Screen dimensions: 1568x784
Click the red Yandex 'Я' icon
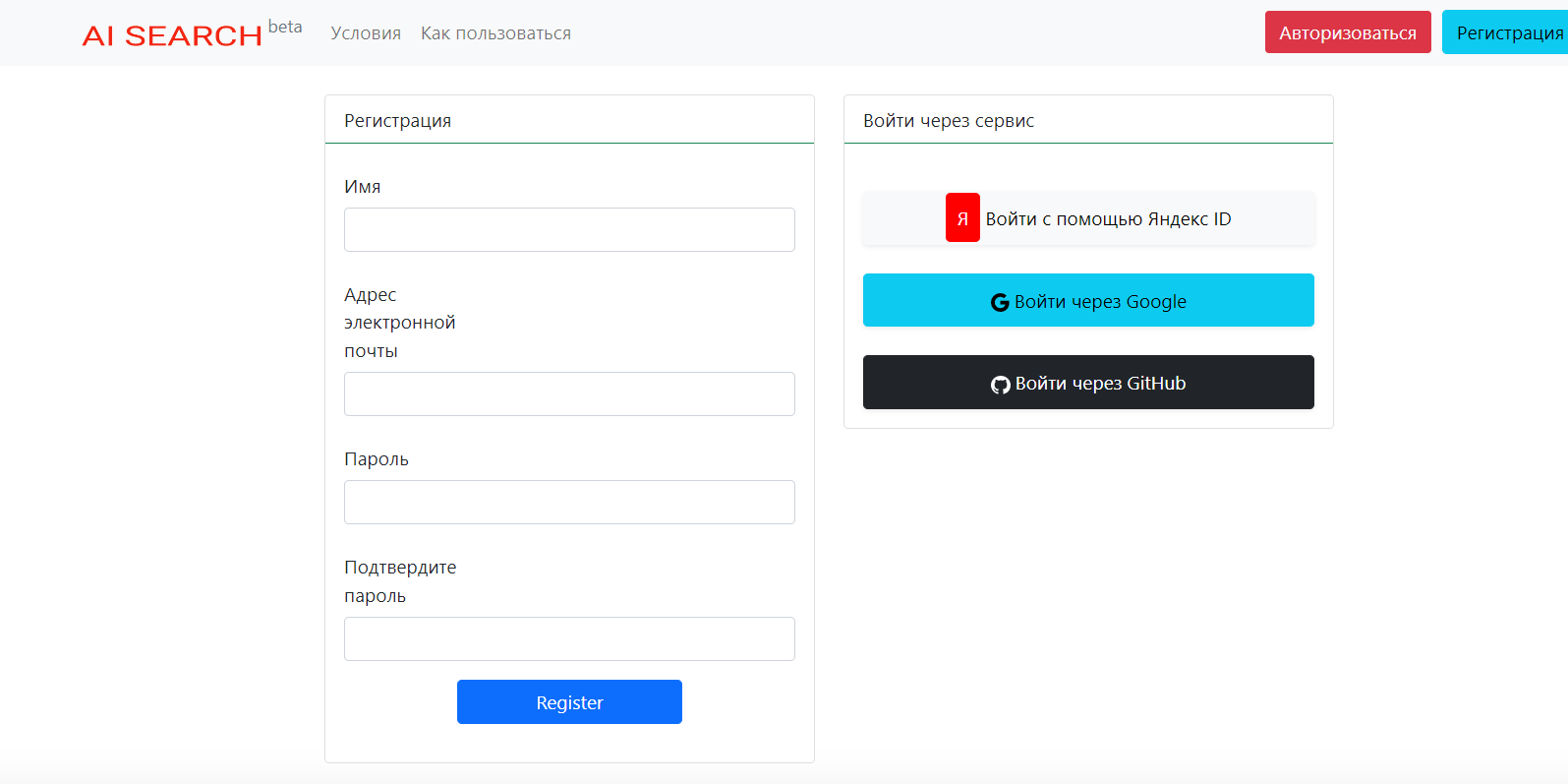click(962, 217)
